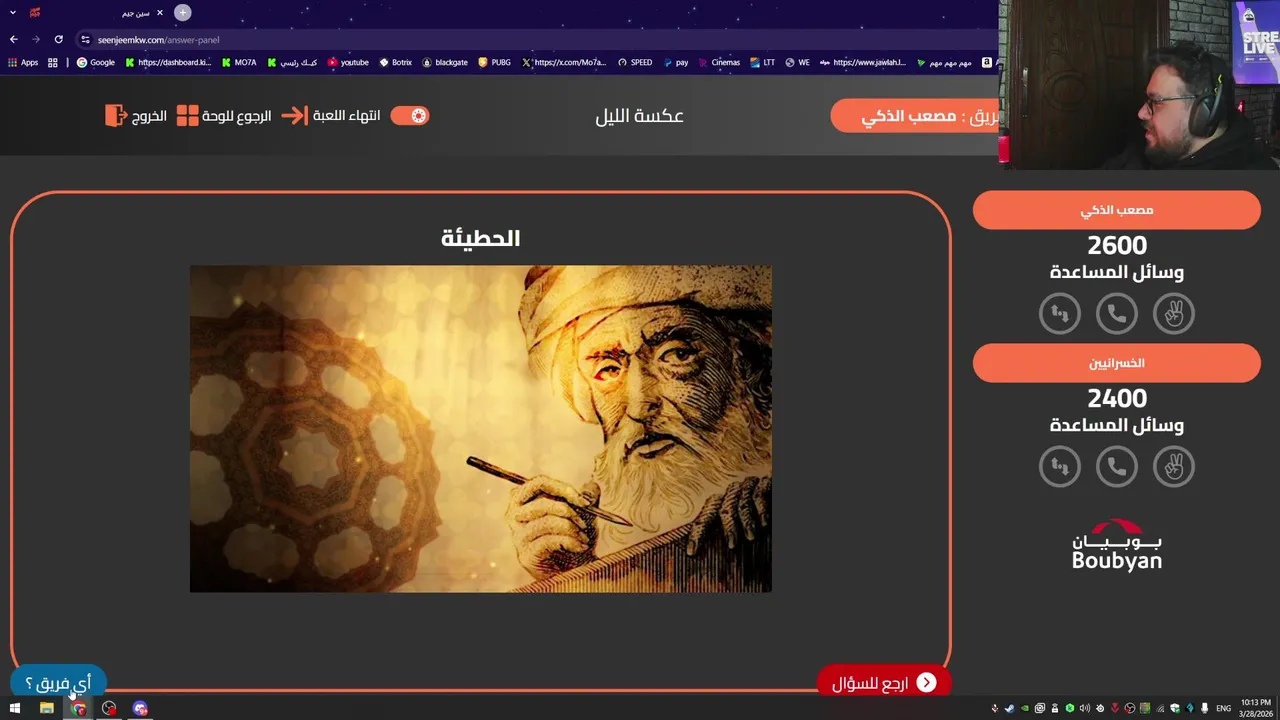Click the exit door icon
The image size is (1280, 720).
pyautogui.click(x=115, y=115)
